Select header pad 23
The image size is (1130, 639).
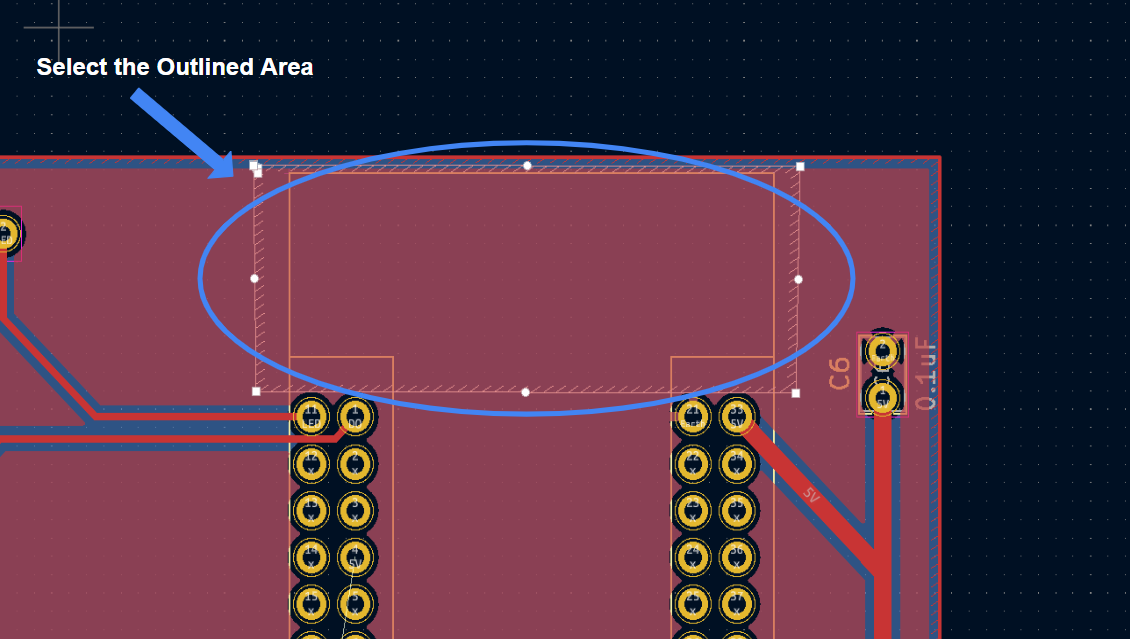point(693,510)
